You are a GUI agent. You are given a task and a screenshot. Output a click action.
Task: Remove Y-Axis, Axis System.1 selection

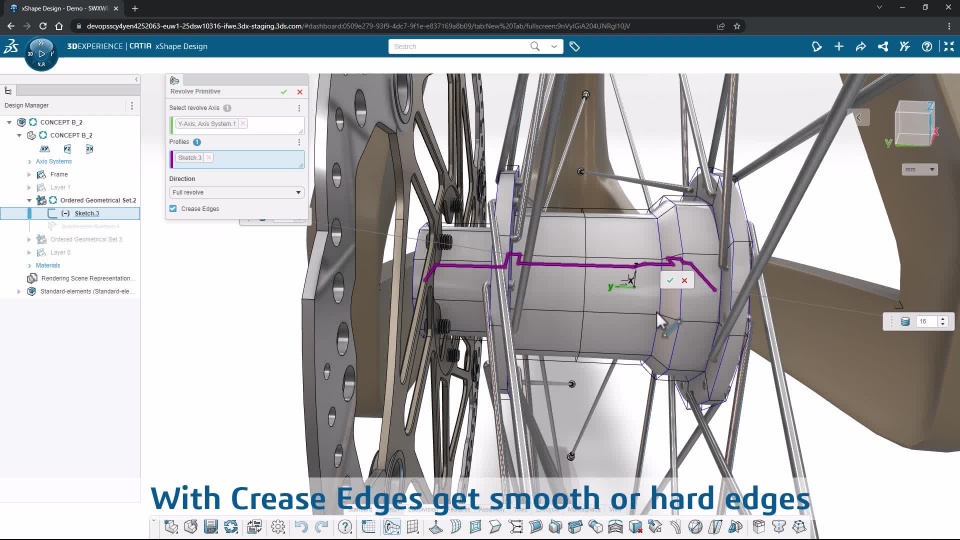click(243, 124)
